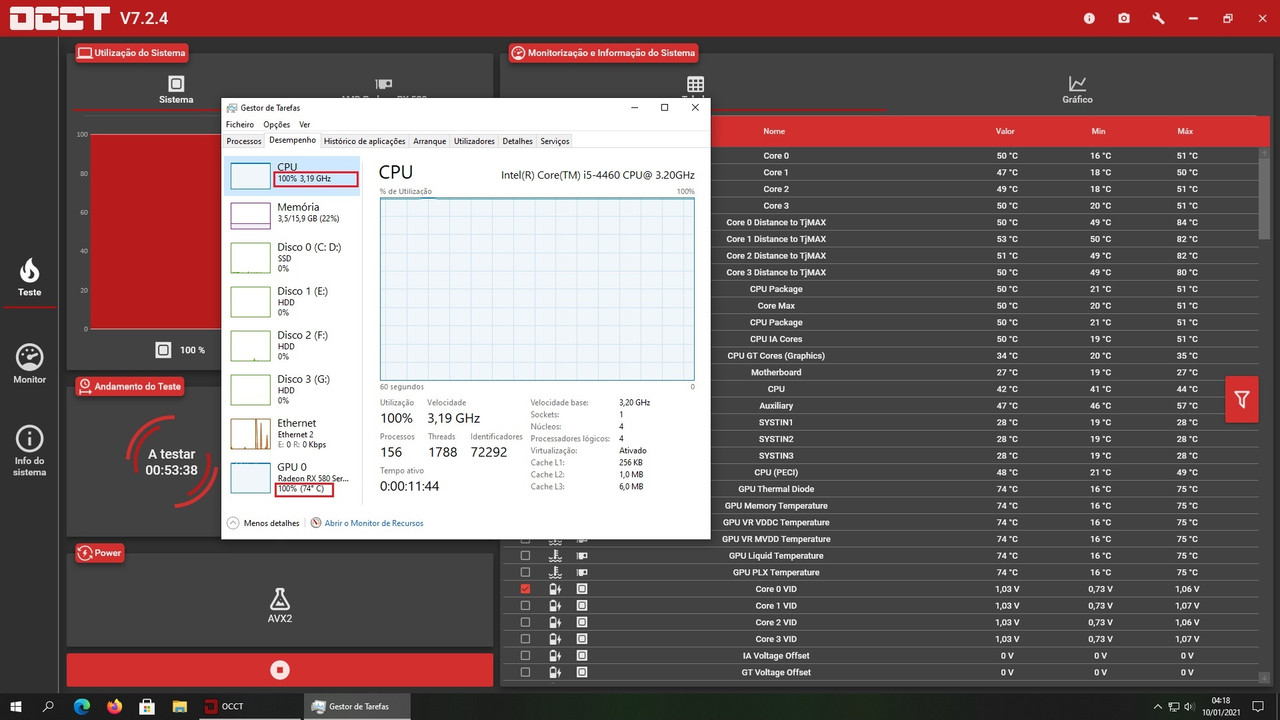1280x720 pixels.
Task: Check the Core 1 VID checkbox
Action: (x=525, y=606)
